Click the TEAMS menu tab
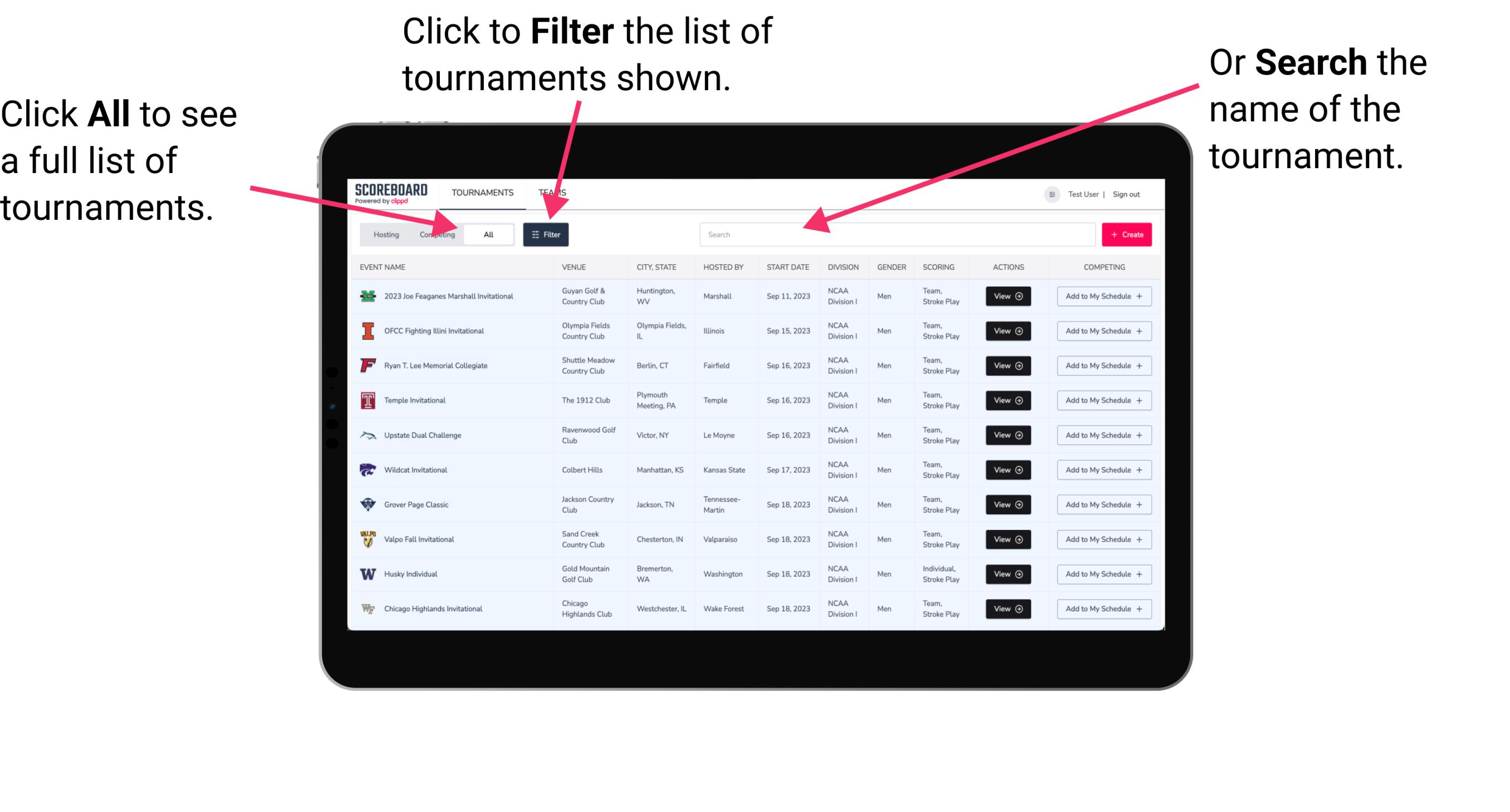1510x812 pixels. 555,192
